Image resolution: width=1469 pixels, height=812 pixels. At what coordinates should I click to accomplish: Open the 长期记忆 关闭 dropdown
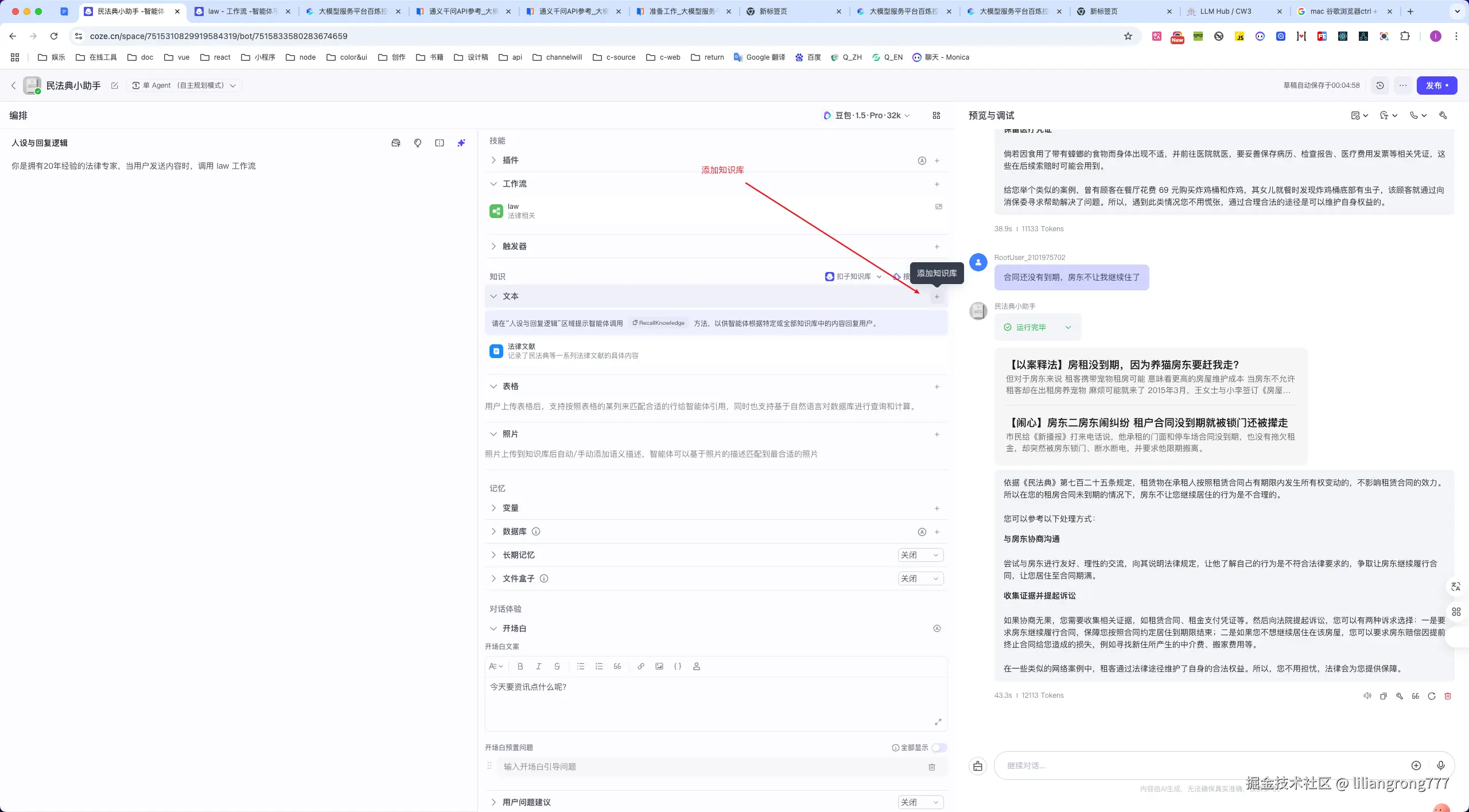tap(920, 555)
